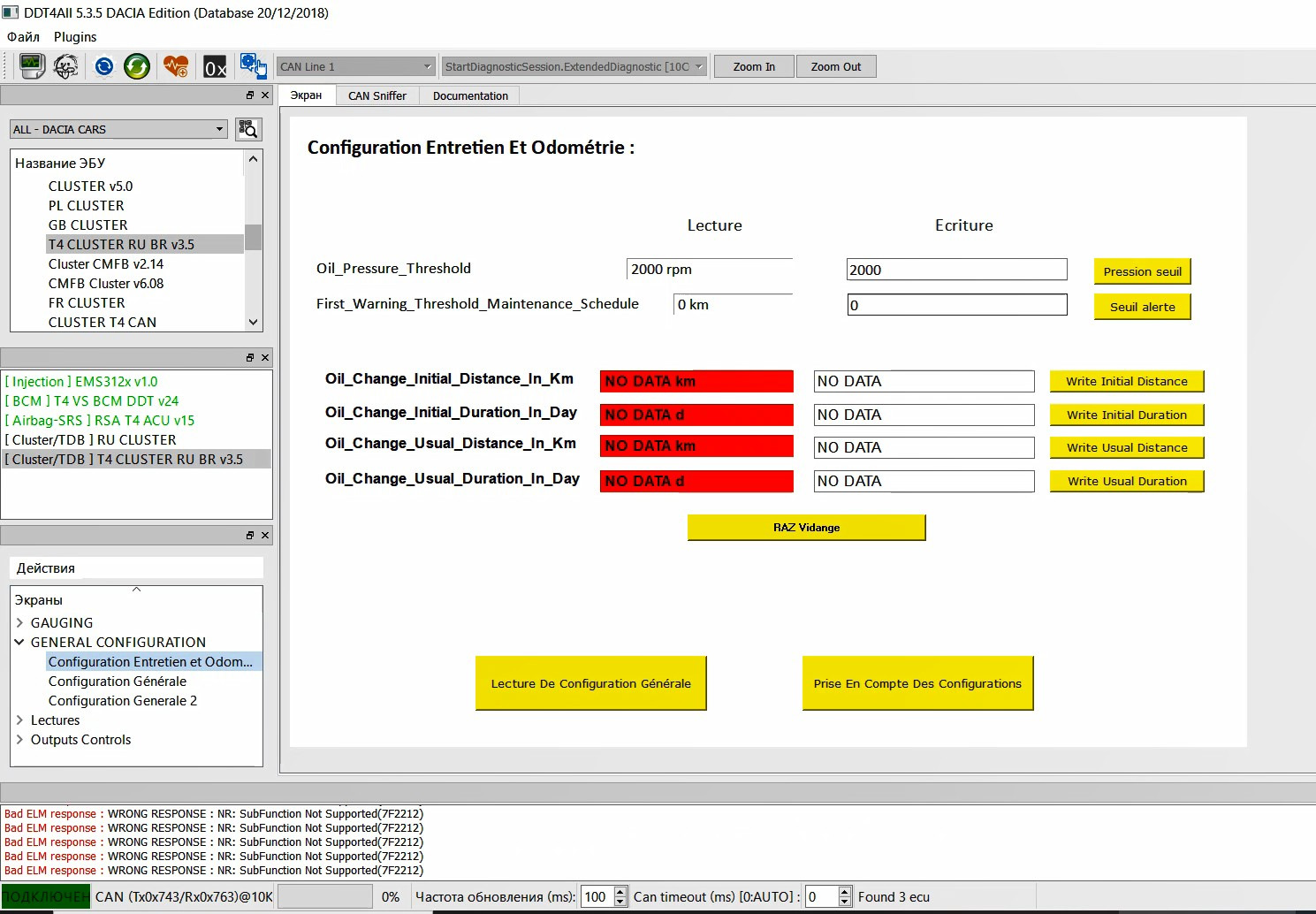Click the screen monitor log icon
Screen dimensions: 1316x914
(32, 66)
